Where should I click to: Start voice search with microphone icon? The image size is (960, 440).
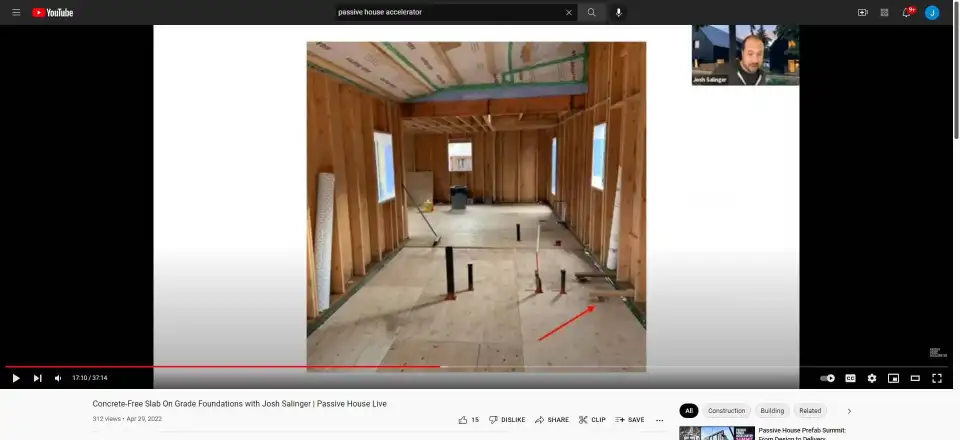tap(619, 12)
